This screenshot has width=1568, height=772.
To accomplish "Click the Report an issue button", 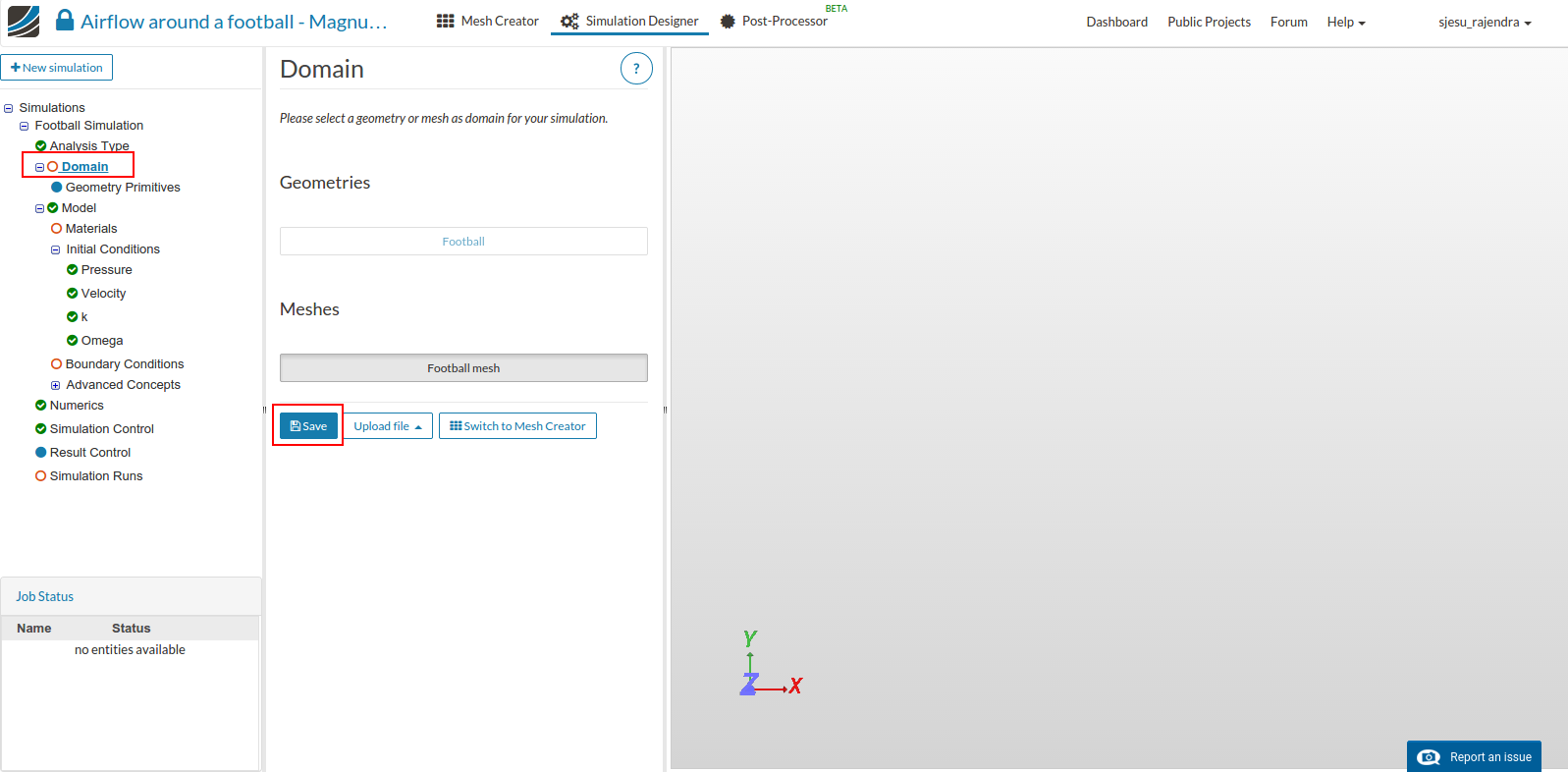I will 1474,756.
